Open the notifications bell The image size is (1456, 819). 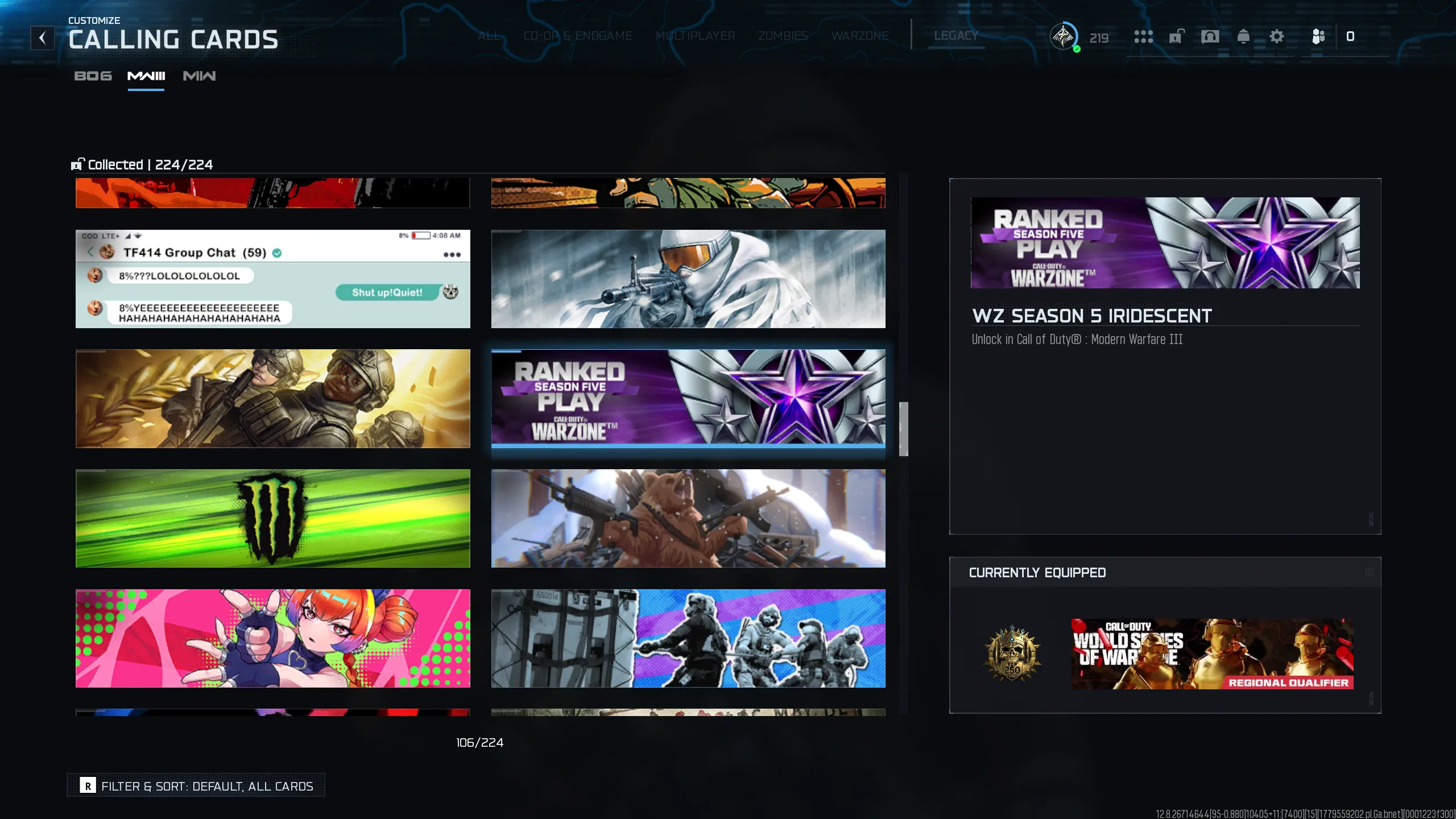point(1243,37)
